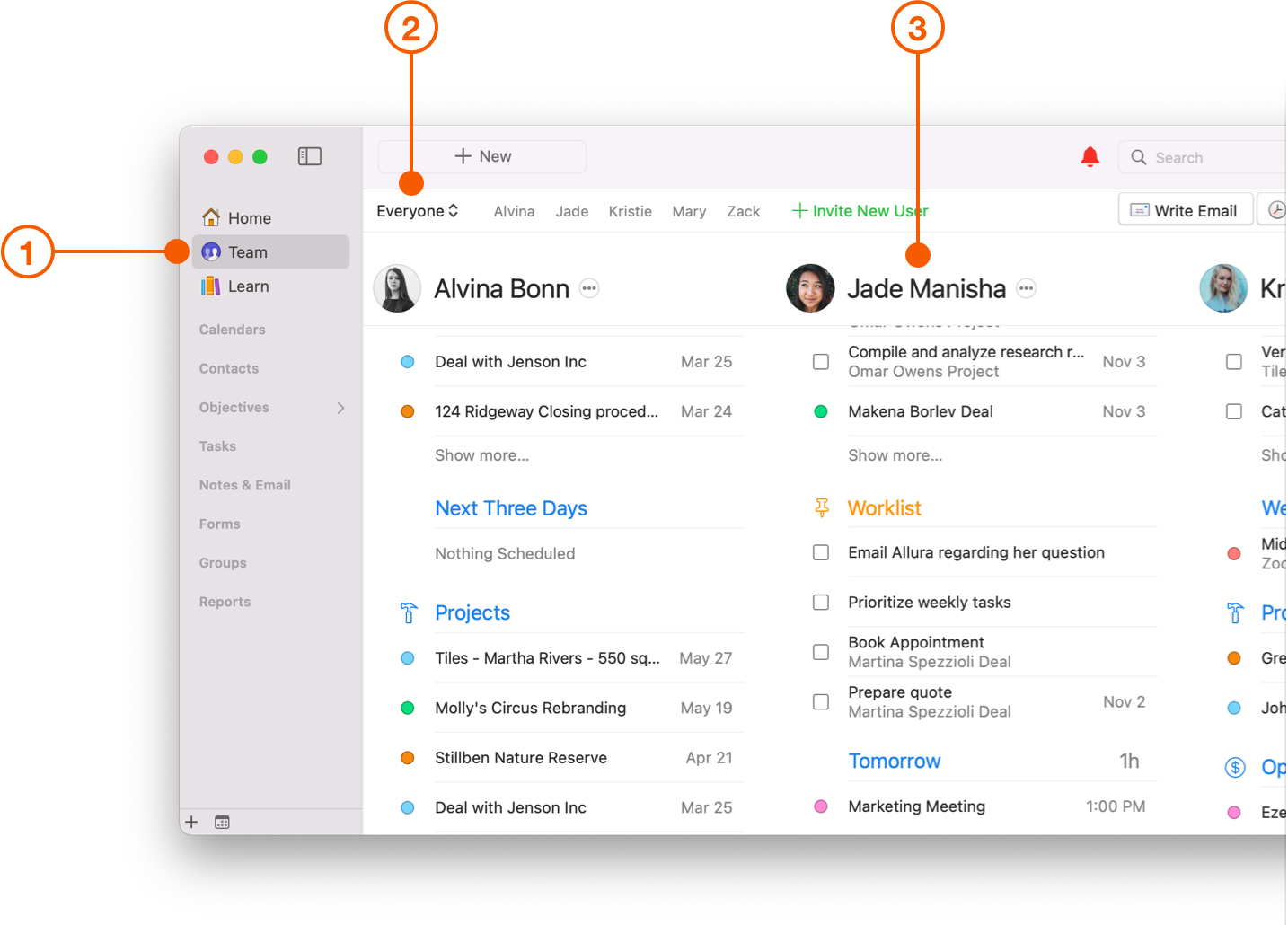Show more of Alvina's overdue items
1288x925 pixels.
(482, 454)
